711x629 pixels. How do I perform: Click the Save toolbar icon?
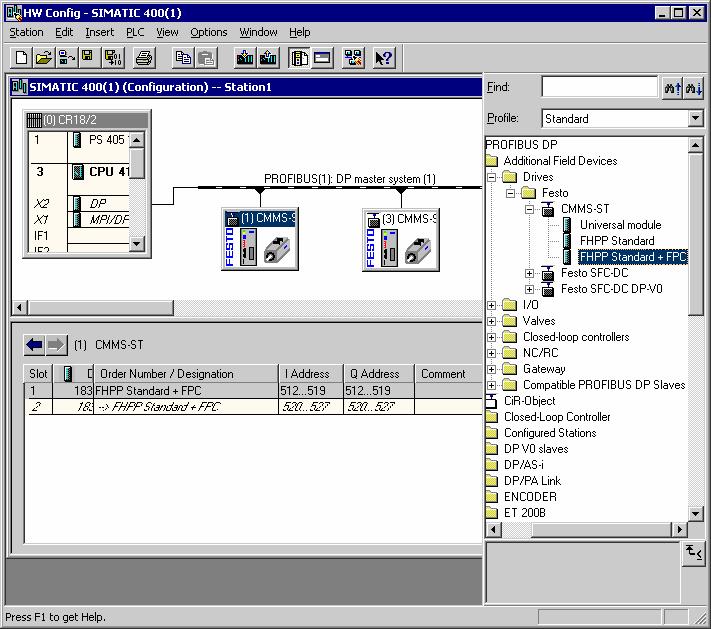[88, 58]
